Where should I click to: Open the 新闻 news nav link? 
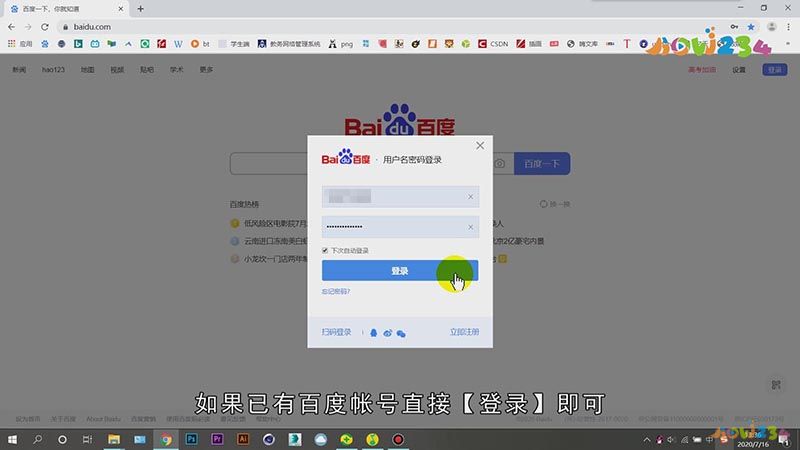coord(19,69)
